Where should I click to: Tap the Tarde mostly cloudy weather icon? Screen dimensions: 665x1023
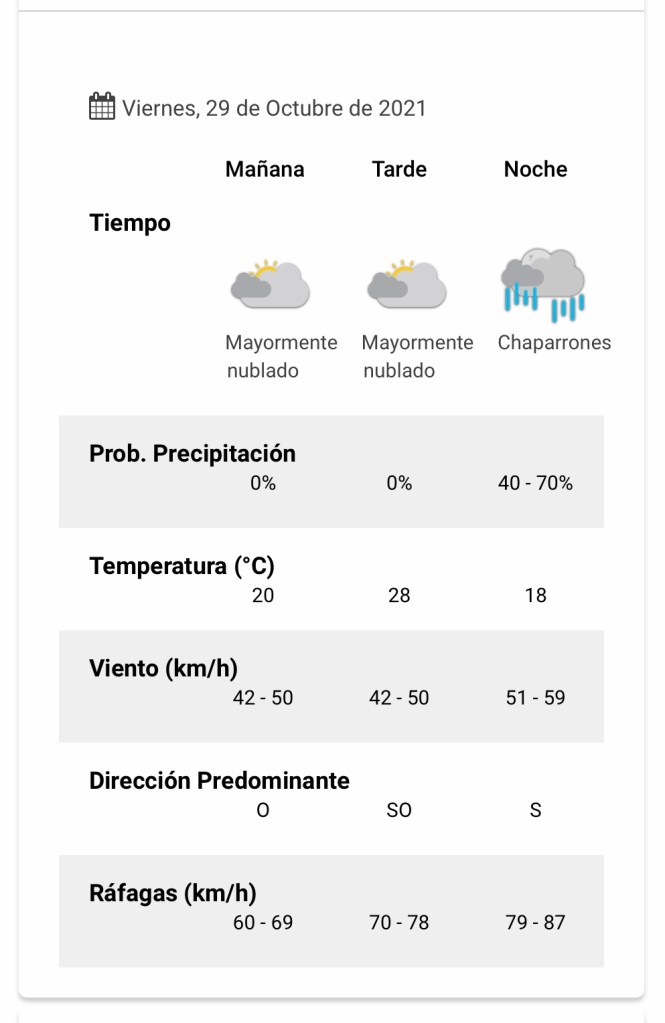(405, 284)
